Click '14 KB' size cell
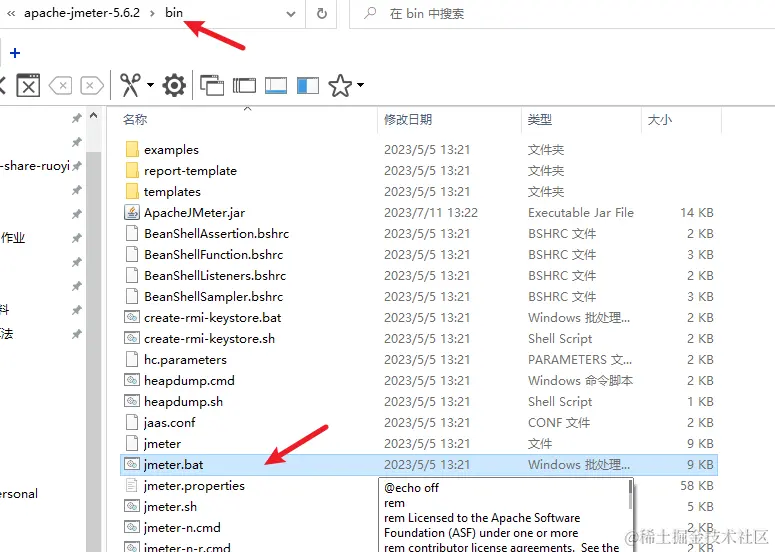The image size is (775, 552). click(x=697, y=213)
